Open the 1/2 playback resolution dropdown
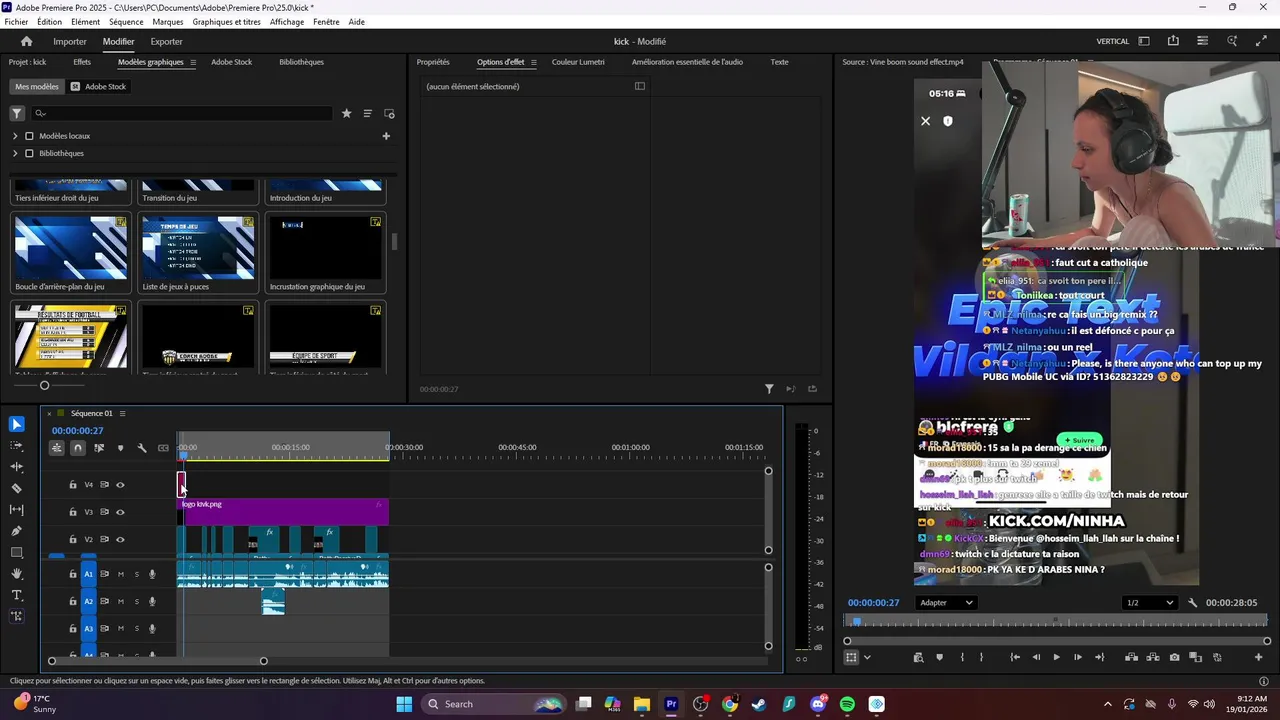The image size is (1280, 720). tap(1149, 603)
